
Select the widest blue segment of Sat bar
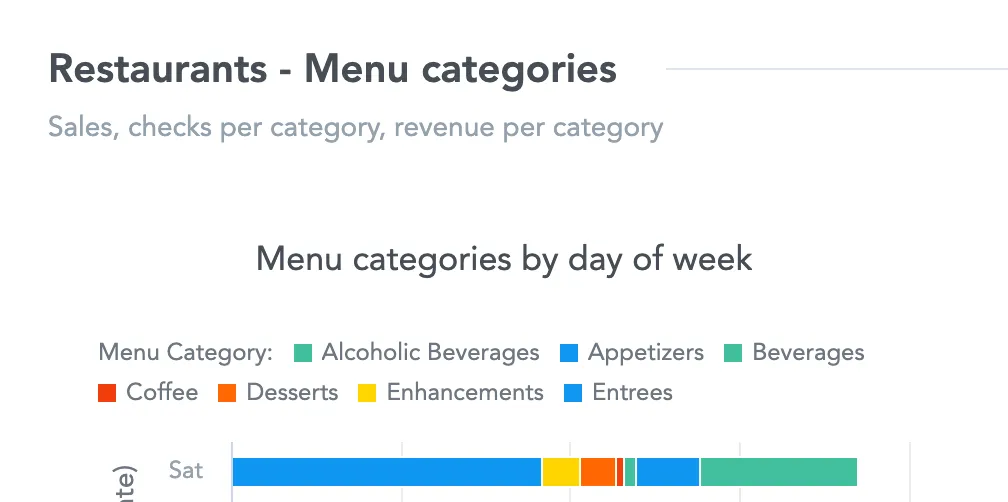pos(386,472)
